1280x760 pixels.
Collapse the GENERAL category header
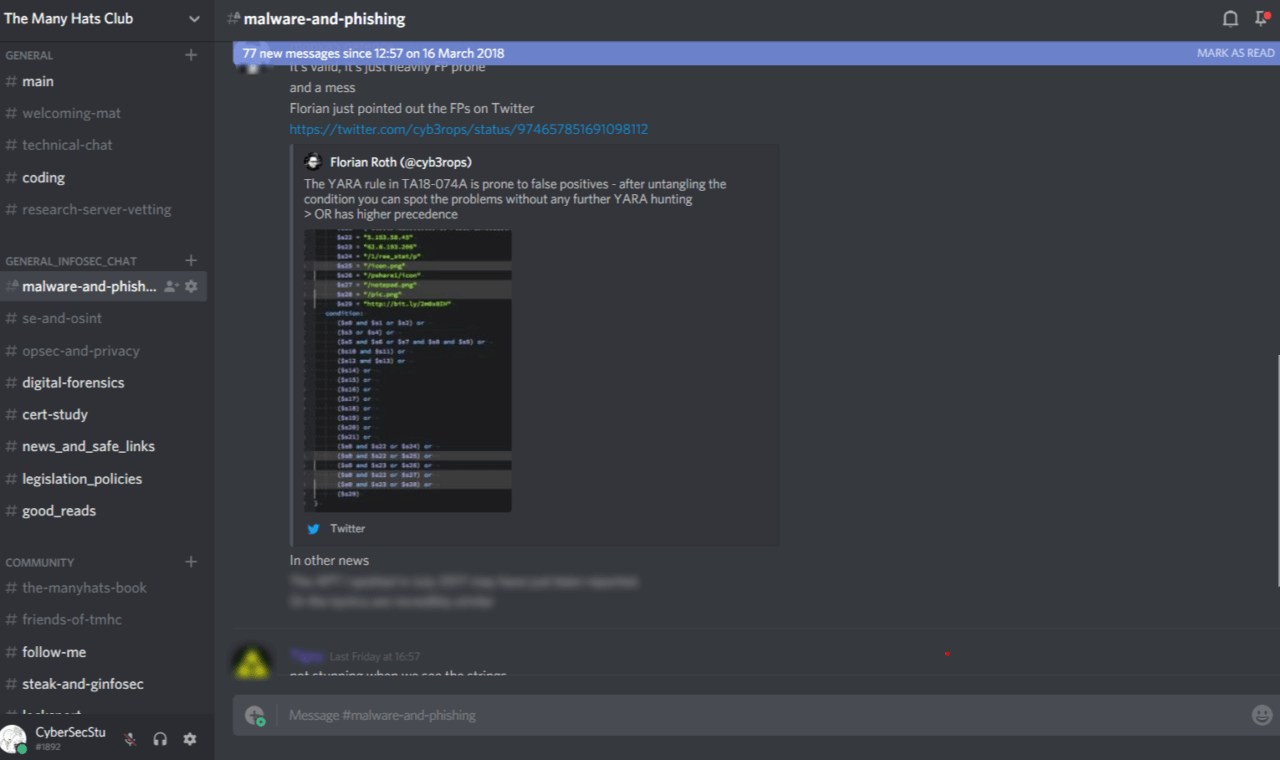pyautogui.click(x=29, y=56)
